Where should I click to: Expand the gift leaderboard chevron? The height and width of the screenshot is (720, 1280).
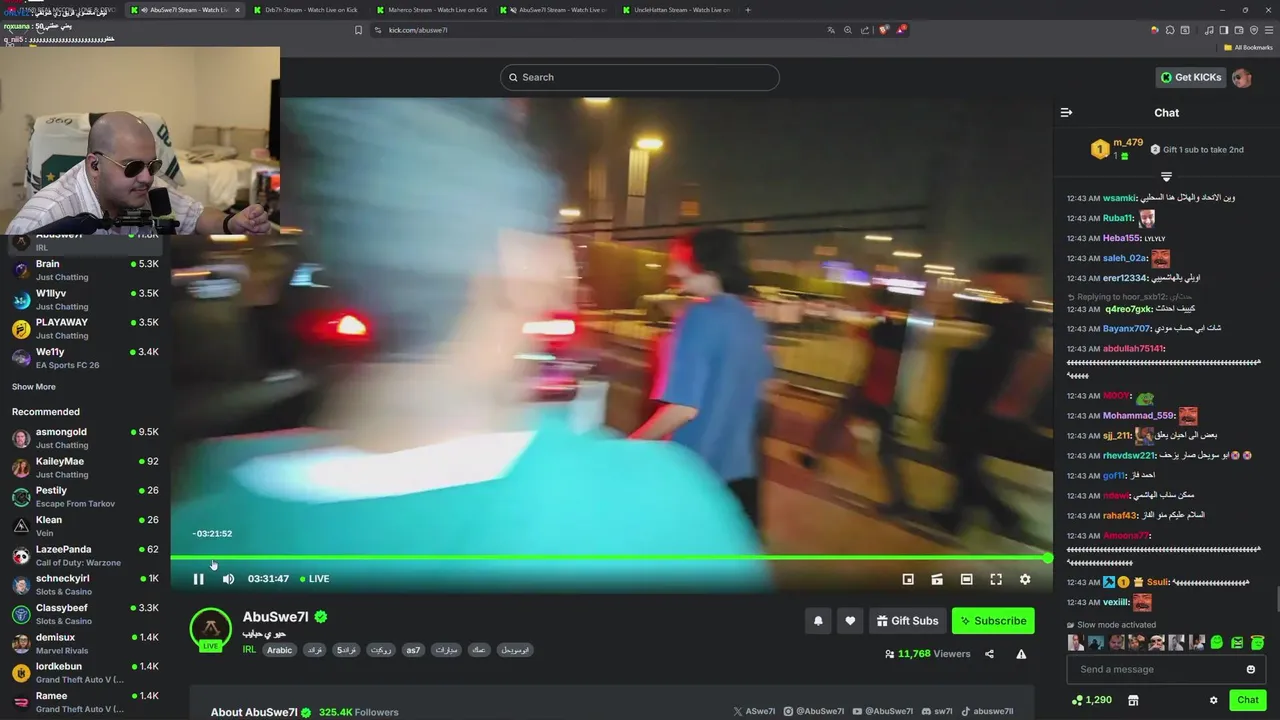pos(1166,177)
